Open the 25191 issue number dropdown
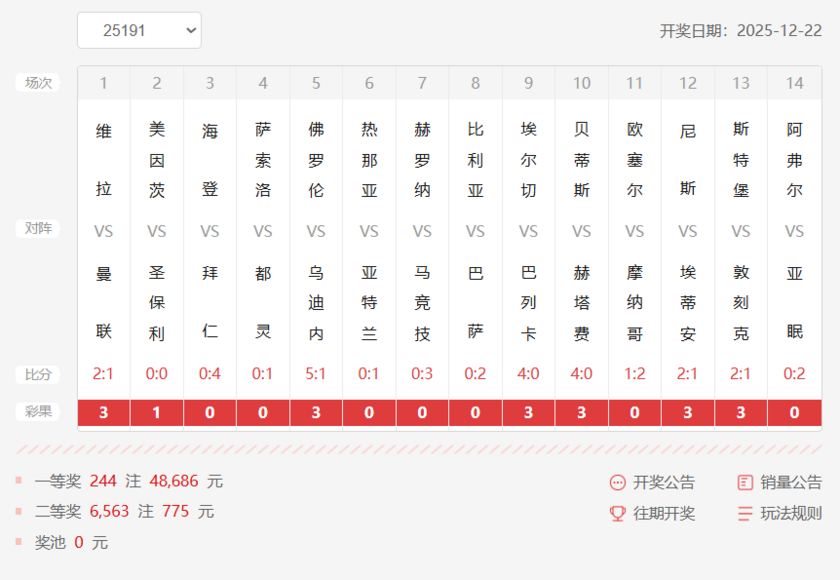The image size is (840, 580). pos(139,30)
